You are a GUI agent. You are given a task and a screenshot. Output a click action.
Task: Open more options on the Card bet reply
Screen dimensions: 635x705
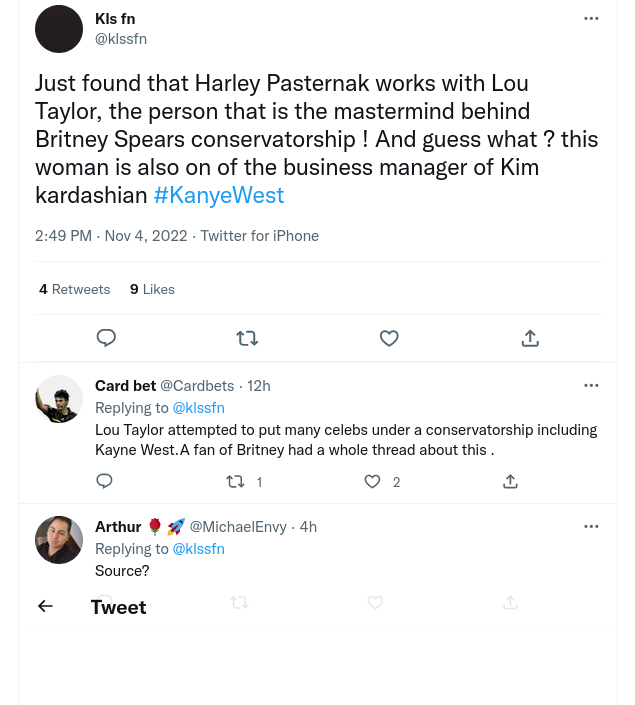(x=591, y=385)
